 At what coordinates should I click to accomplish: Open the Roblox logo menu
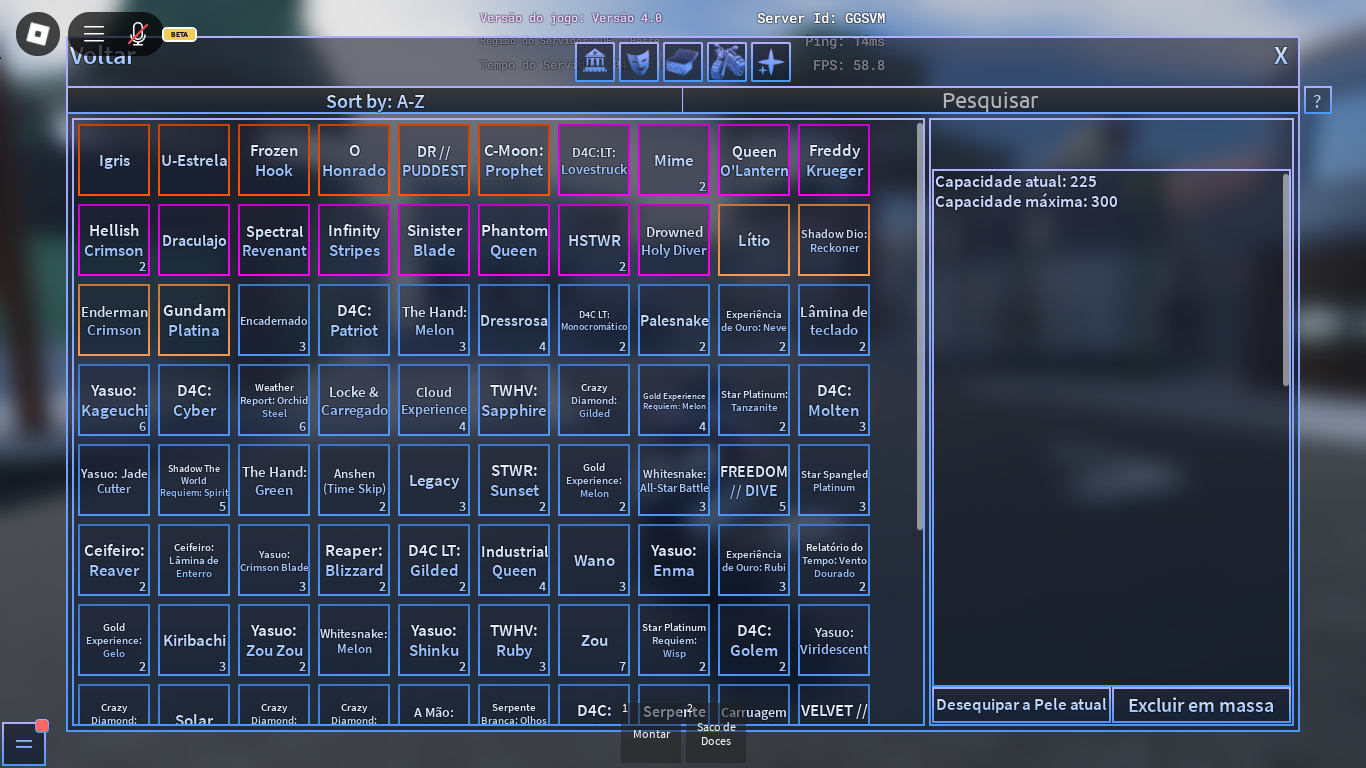pos(38,35)
